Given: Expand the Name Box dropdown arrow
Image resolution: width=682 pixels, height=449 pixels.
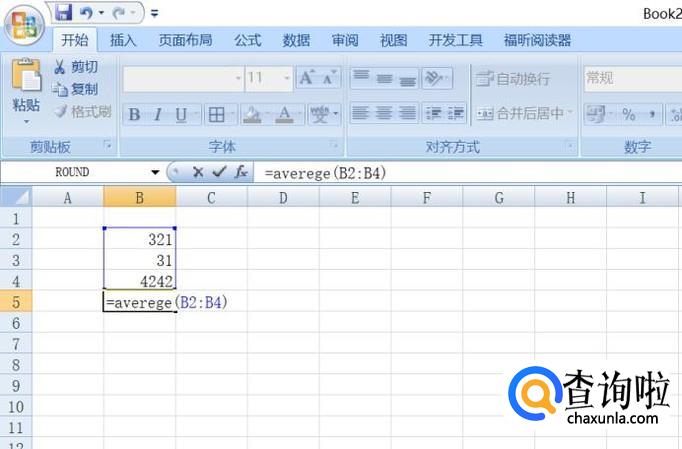Looking at the screenshot, I should (x=155, y=172).
